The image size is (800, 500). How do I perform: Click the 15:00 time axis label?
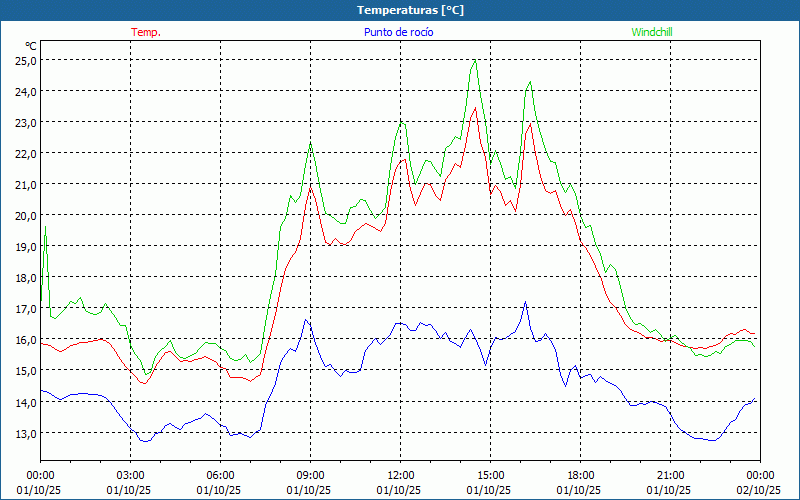coord(491,475)
